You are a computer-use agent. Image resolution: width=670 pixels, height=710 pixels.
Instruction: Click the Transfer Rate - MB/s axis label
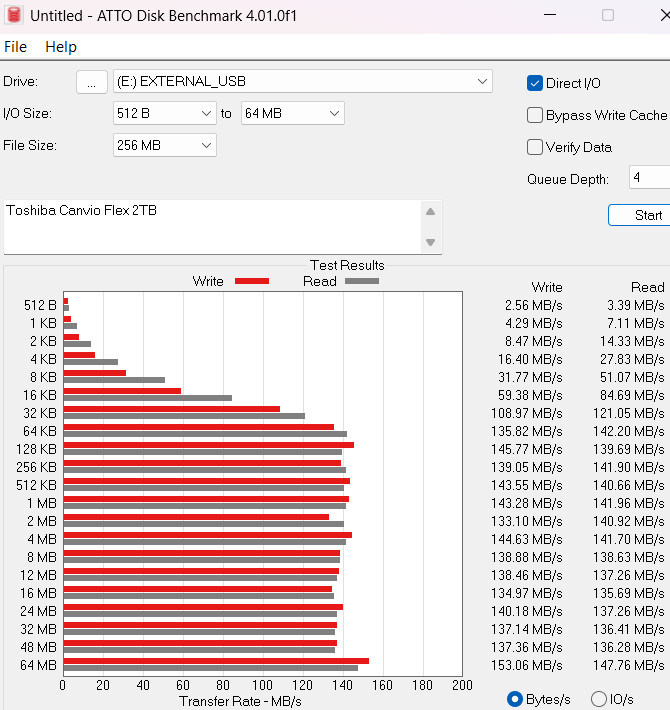(x=240, y=701)
